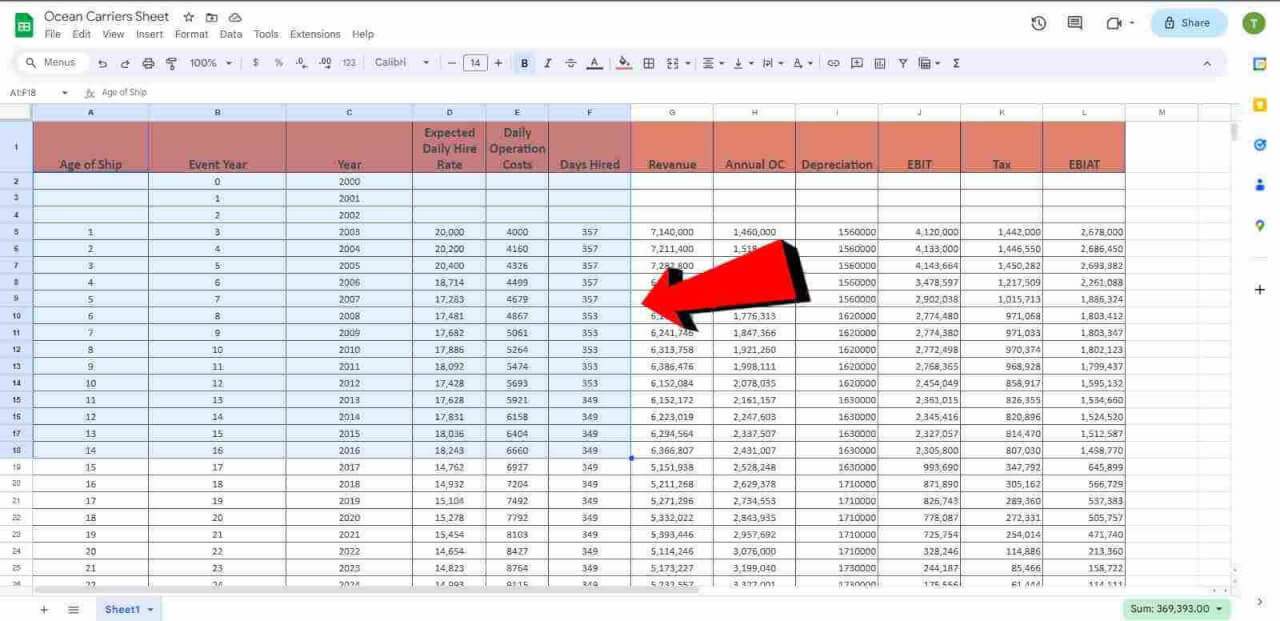The width and height of the screenshot is (1280, 621).
Task: Toggle strikethrough on the selected cells
Action: [x=570, y=62]
